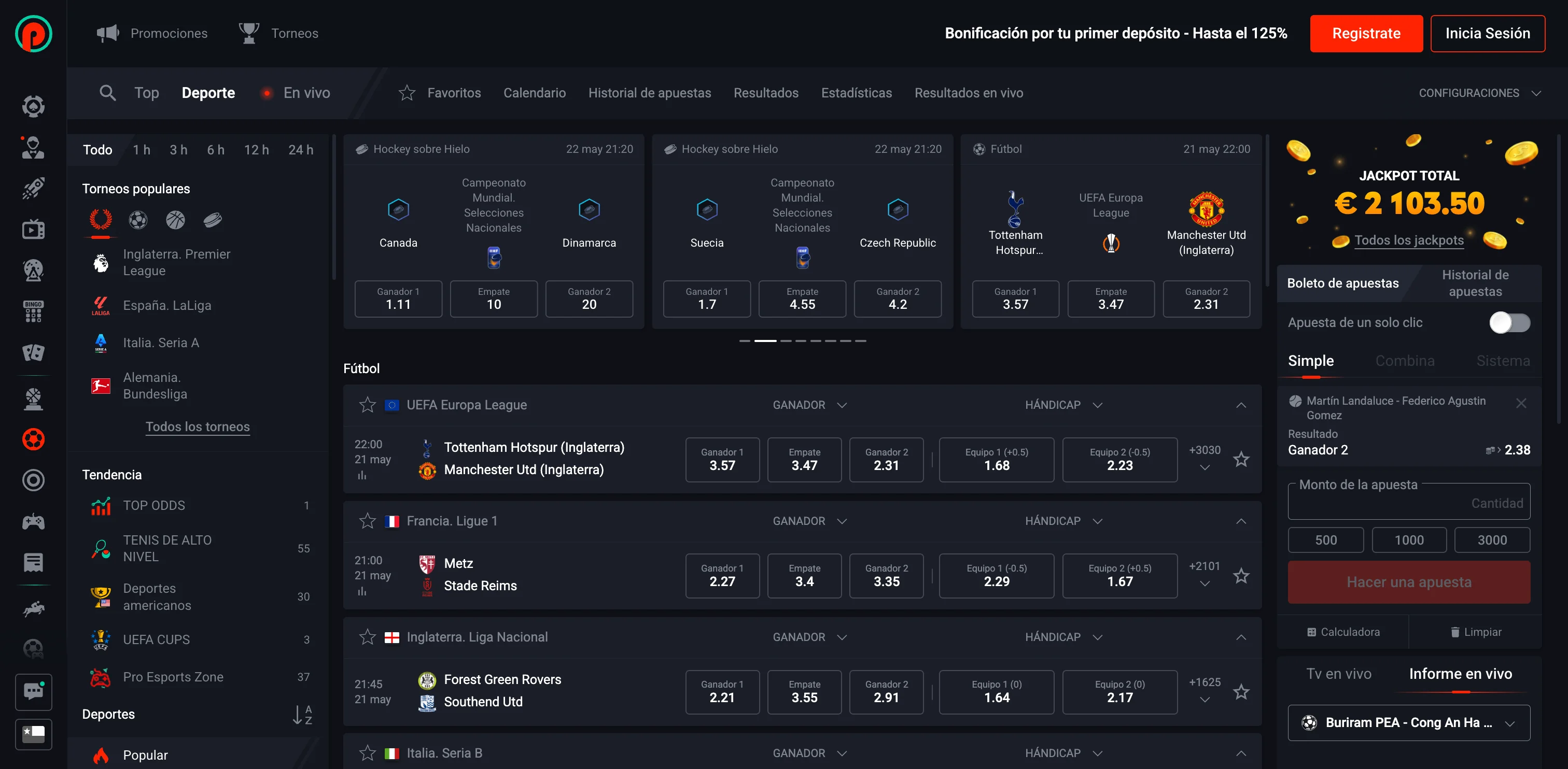The width and height of the screenshot is (1568, 769).
Task: Select the hockey puck filter in Torneos populares
Action: tap(213, 220)
